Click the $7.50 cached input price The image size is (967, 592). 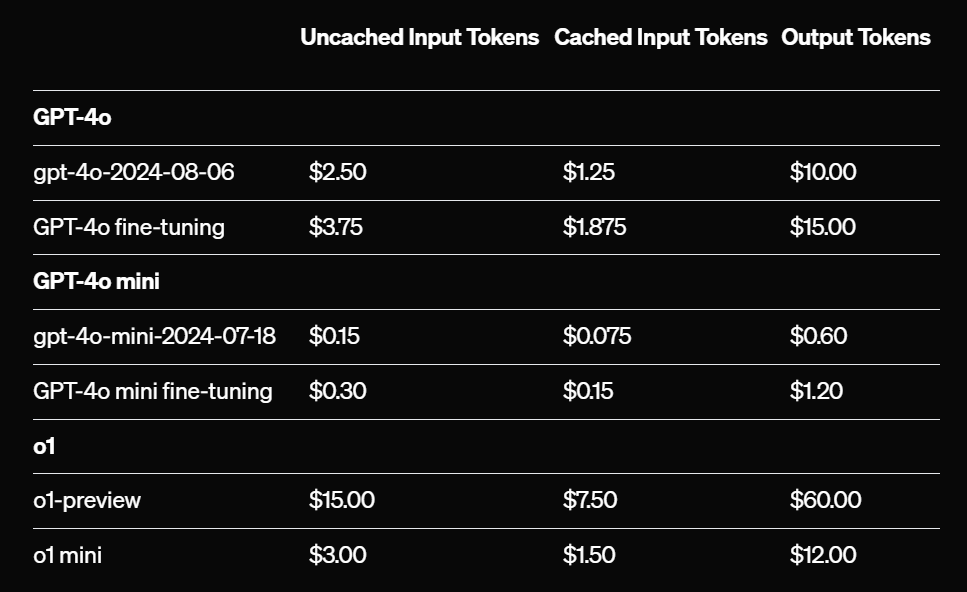tap(590, 500)
